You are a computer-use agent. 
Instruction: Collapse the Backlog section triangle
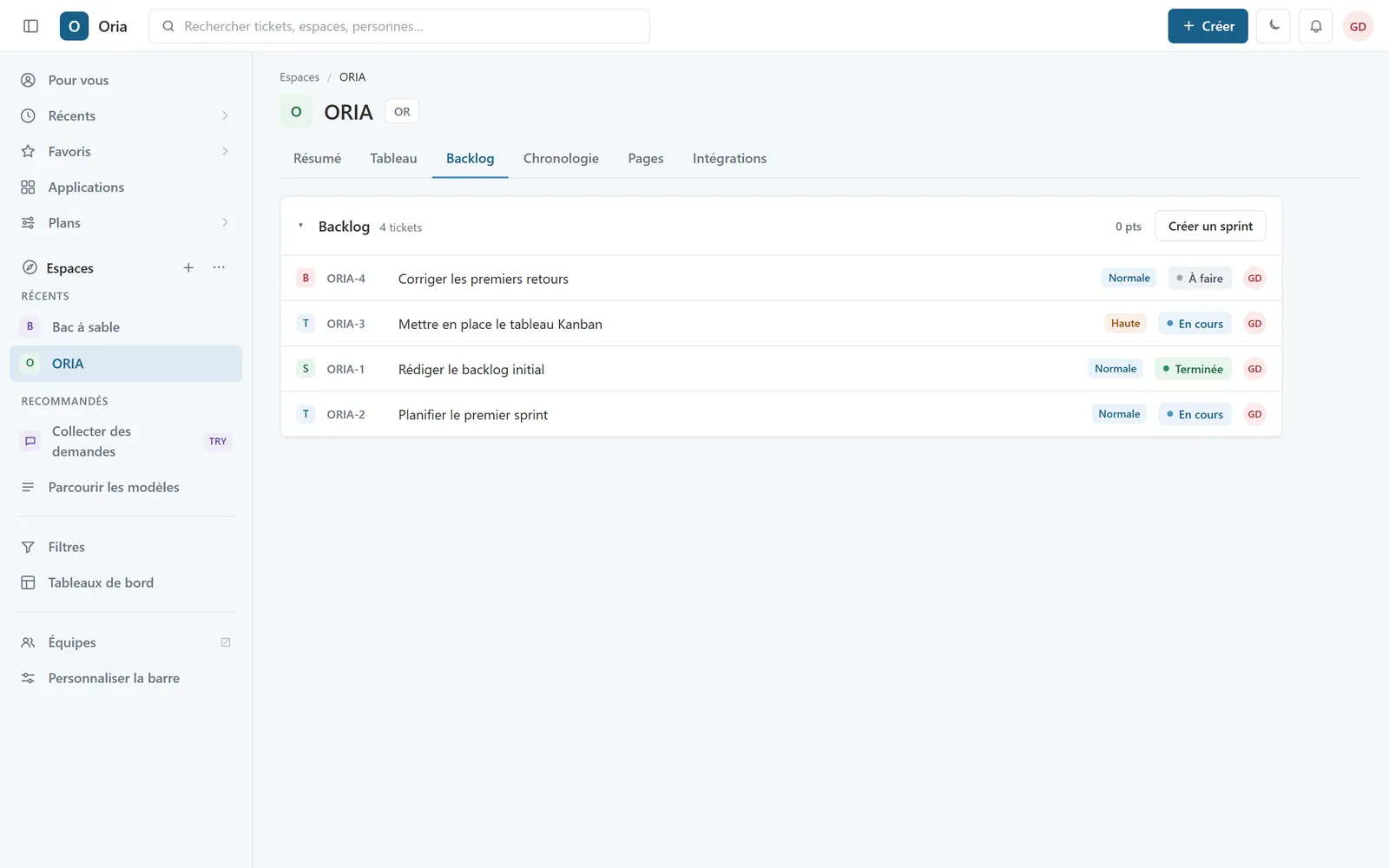(x=300, y=226)
